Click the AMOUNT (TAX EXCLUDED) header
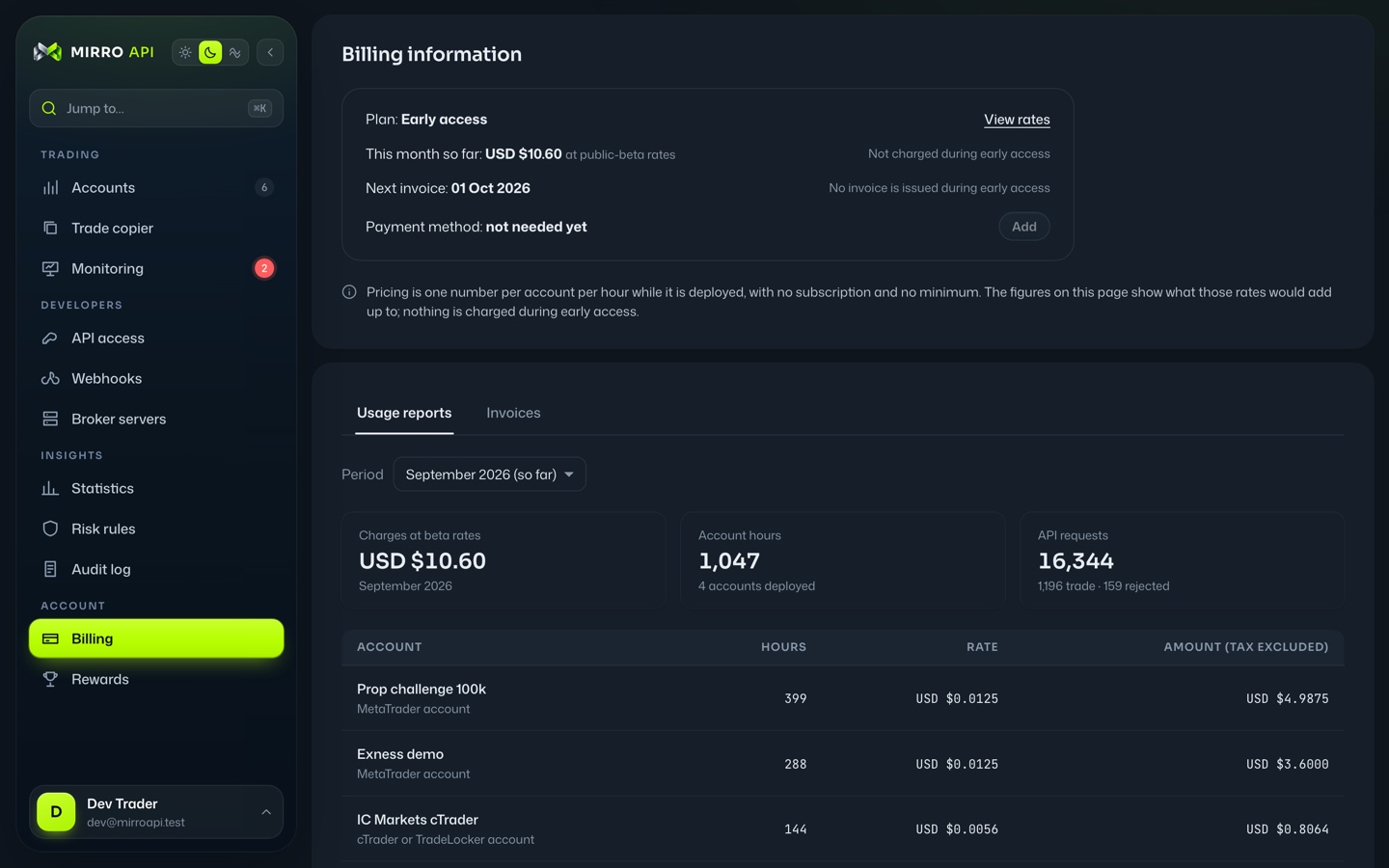This screenshot has width=1389, height=868. pos(1246,647)
